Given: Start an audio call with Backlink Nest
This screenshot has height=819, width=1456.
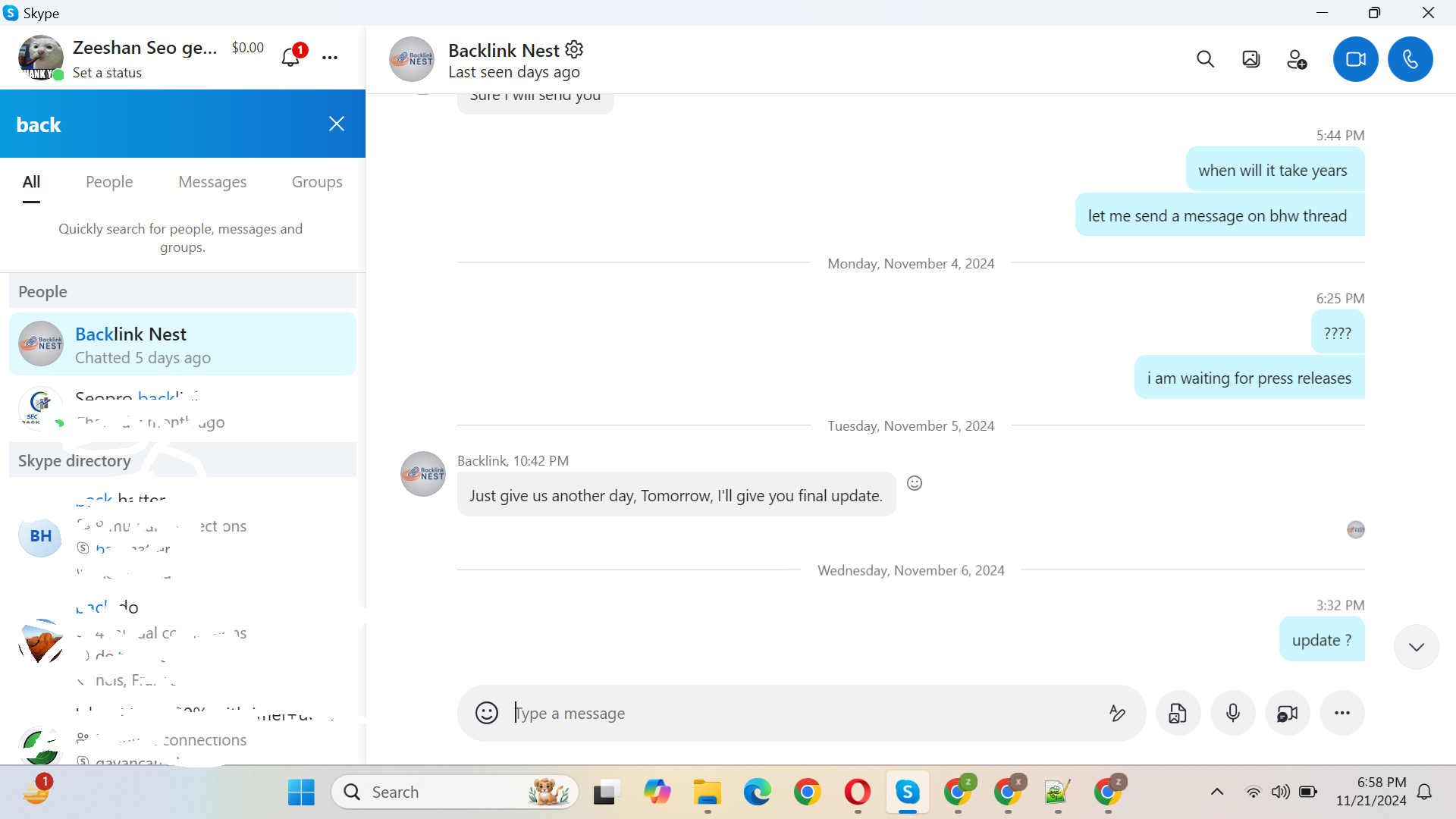Looking at the screenshot, I should click(x=1410, y=59).
